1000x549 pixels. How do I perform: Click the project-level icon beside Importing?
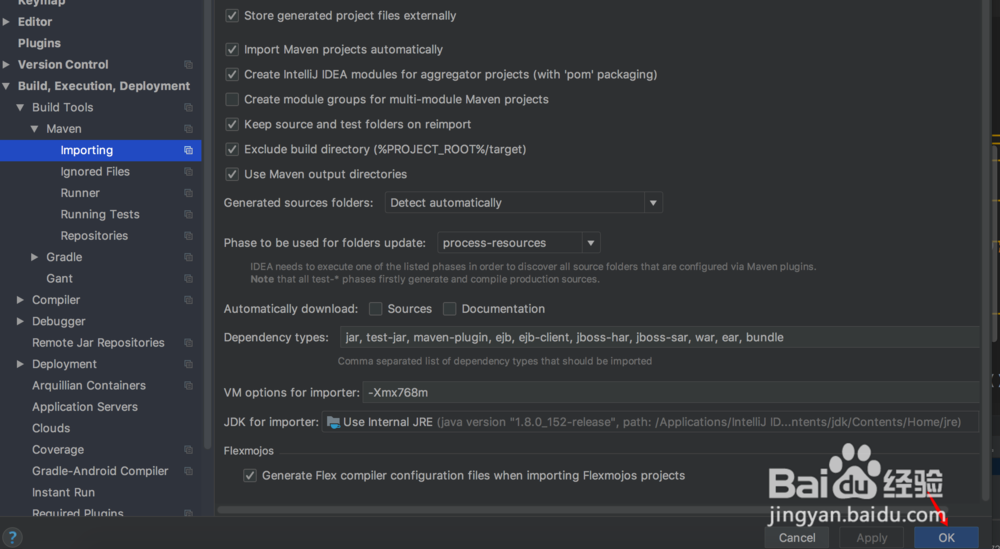188,150
